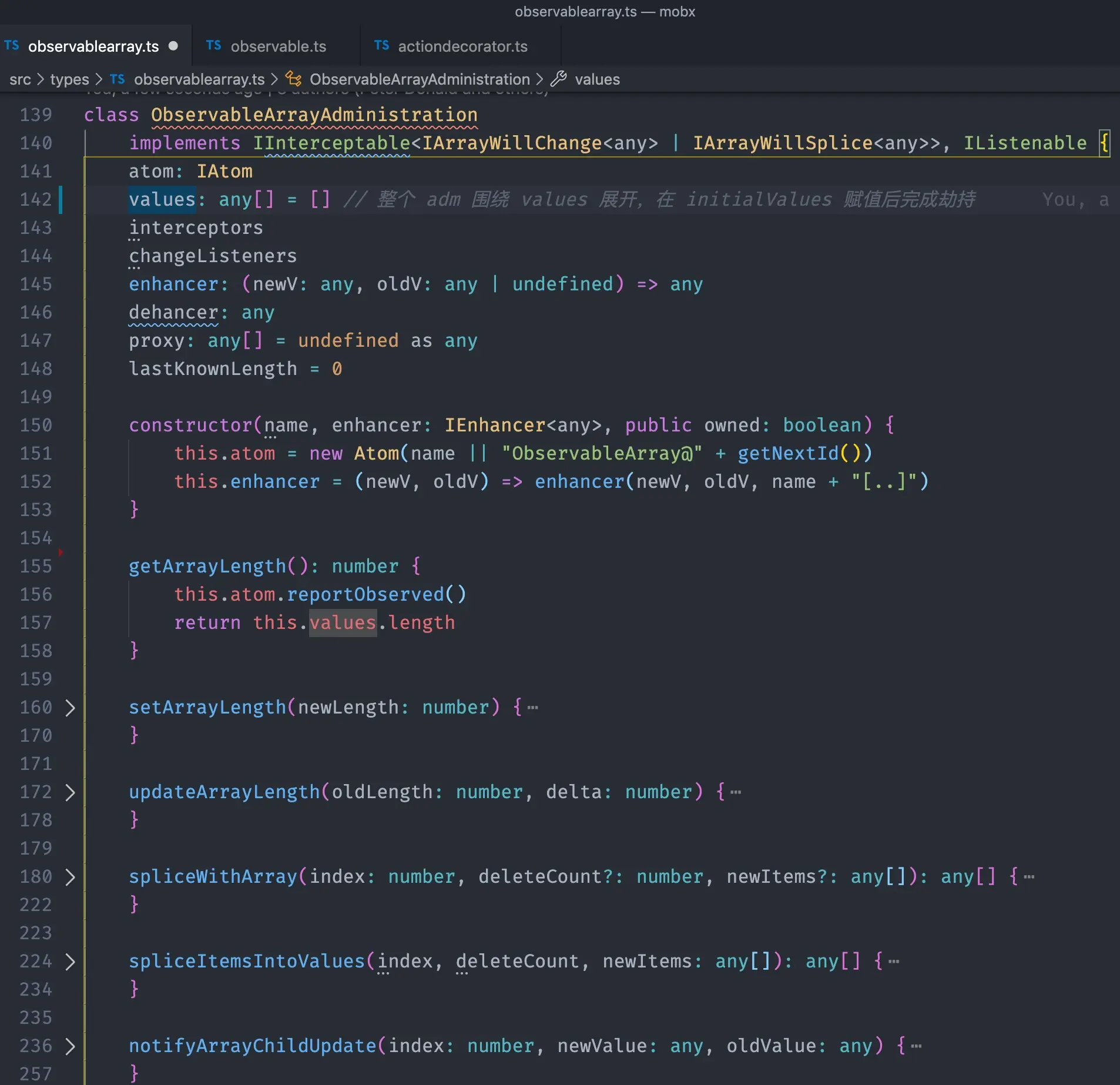Image resolution: width=1120 pixels, height=1085 pixels.
Task: Click getNextId call on line 151
Action: tap(788, 454)
